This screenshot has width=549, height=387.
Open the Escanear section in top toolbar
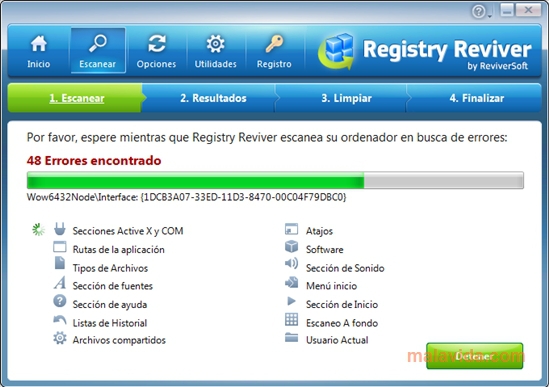pos(98,51)
